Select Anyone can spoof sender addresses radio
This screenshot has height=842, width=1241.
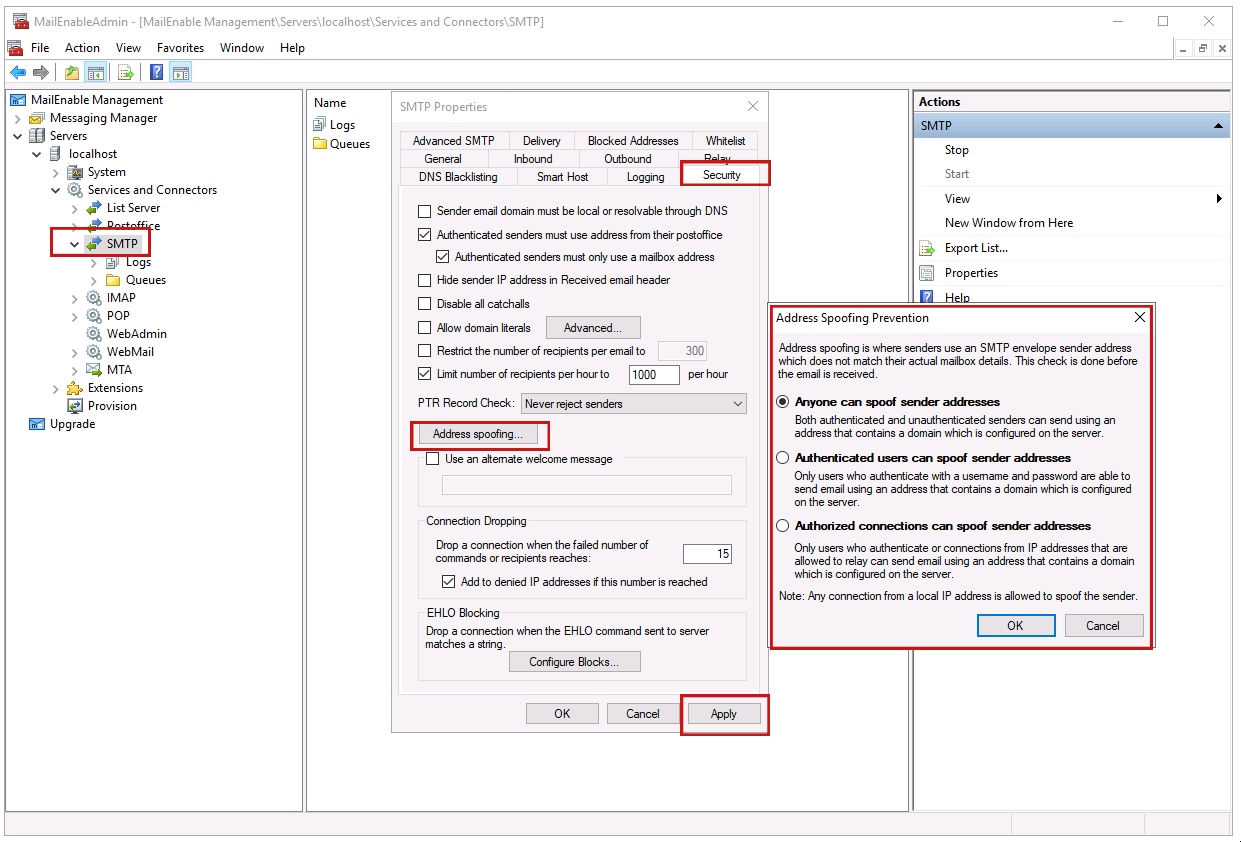coord(783,402)
